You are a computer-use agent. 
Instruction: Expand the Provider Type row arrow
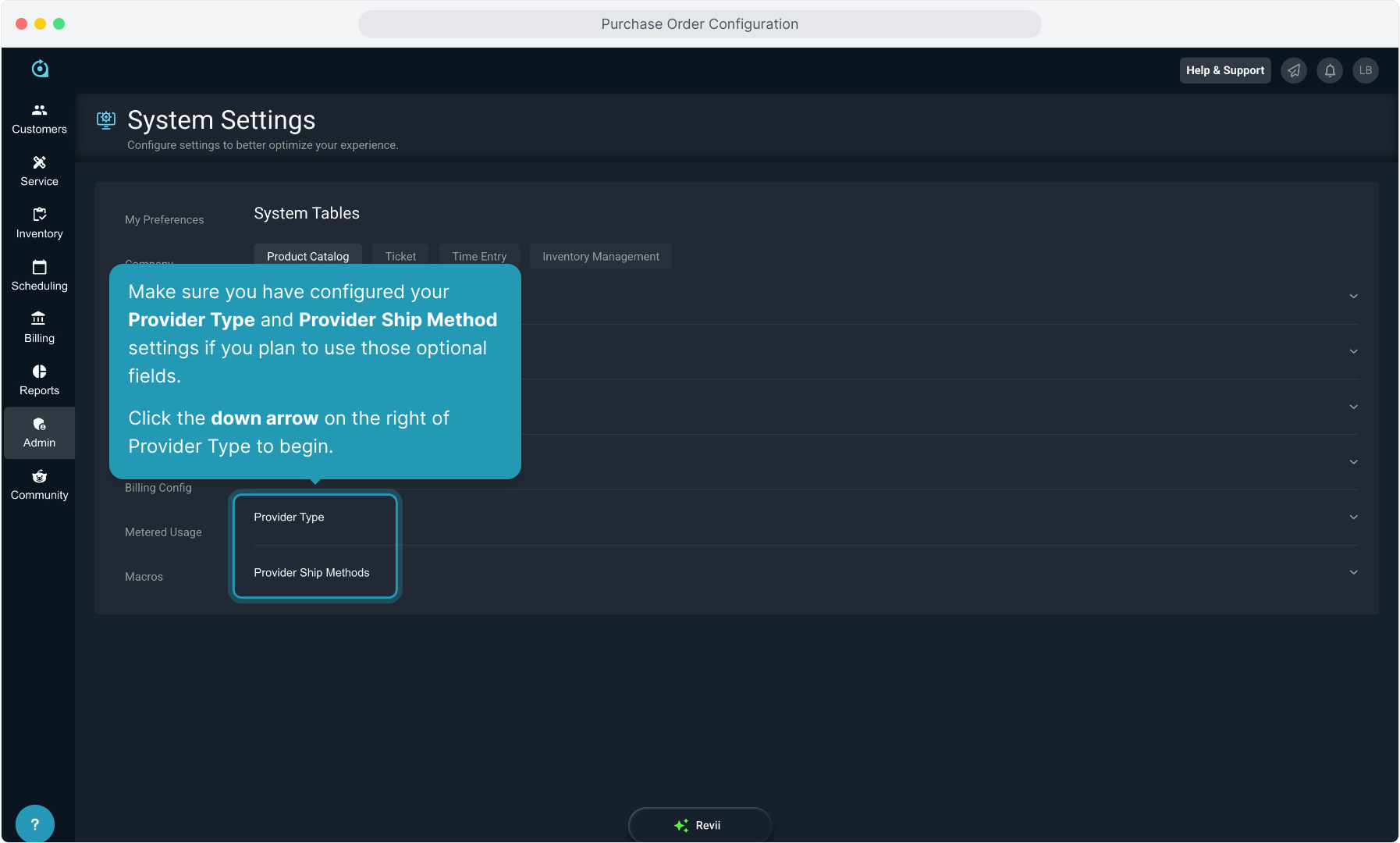pos(1353,518)
